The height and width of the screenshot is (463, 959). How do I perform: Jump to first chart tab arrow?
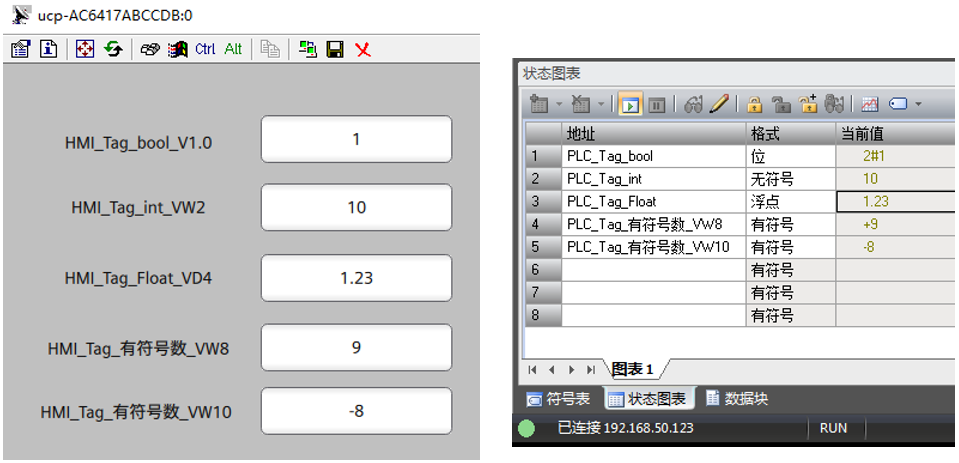[x=533, y=370]
